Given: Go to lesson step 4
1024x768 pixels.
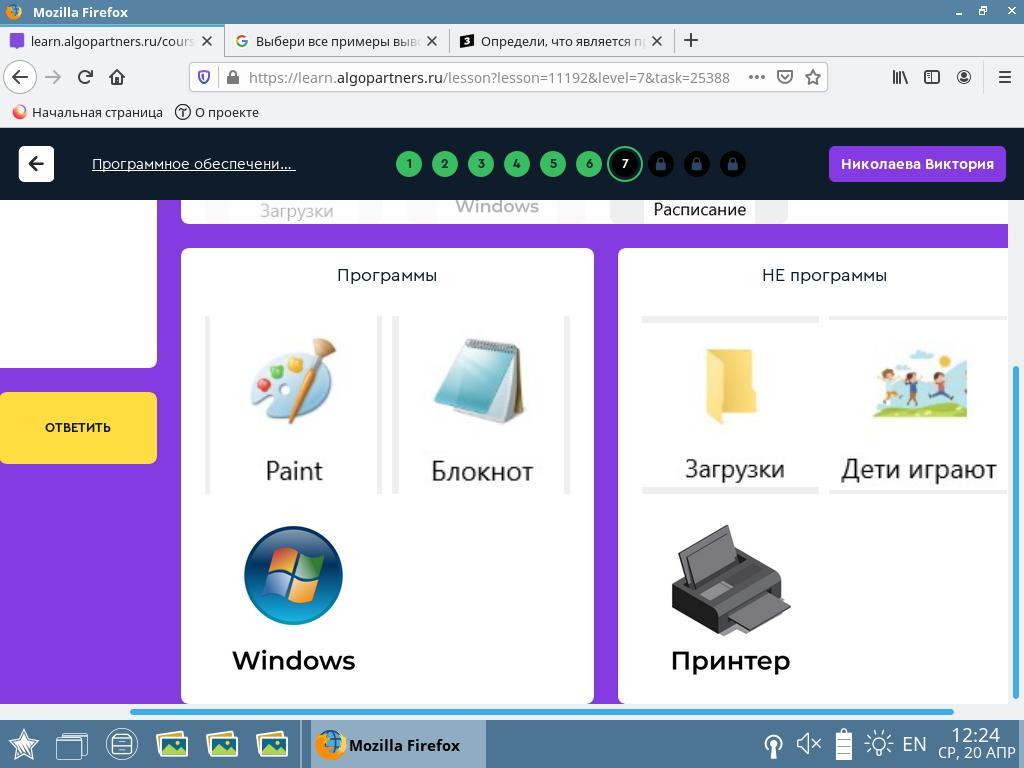Looking at the screenshot, I should pyautogui.click(x=517, y=164).
